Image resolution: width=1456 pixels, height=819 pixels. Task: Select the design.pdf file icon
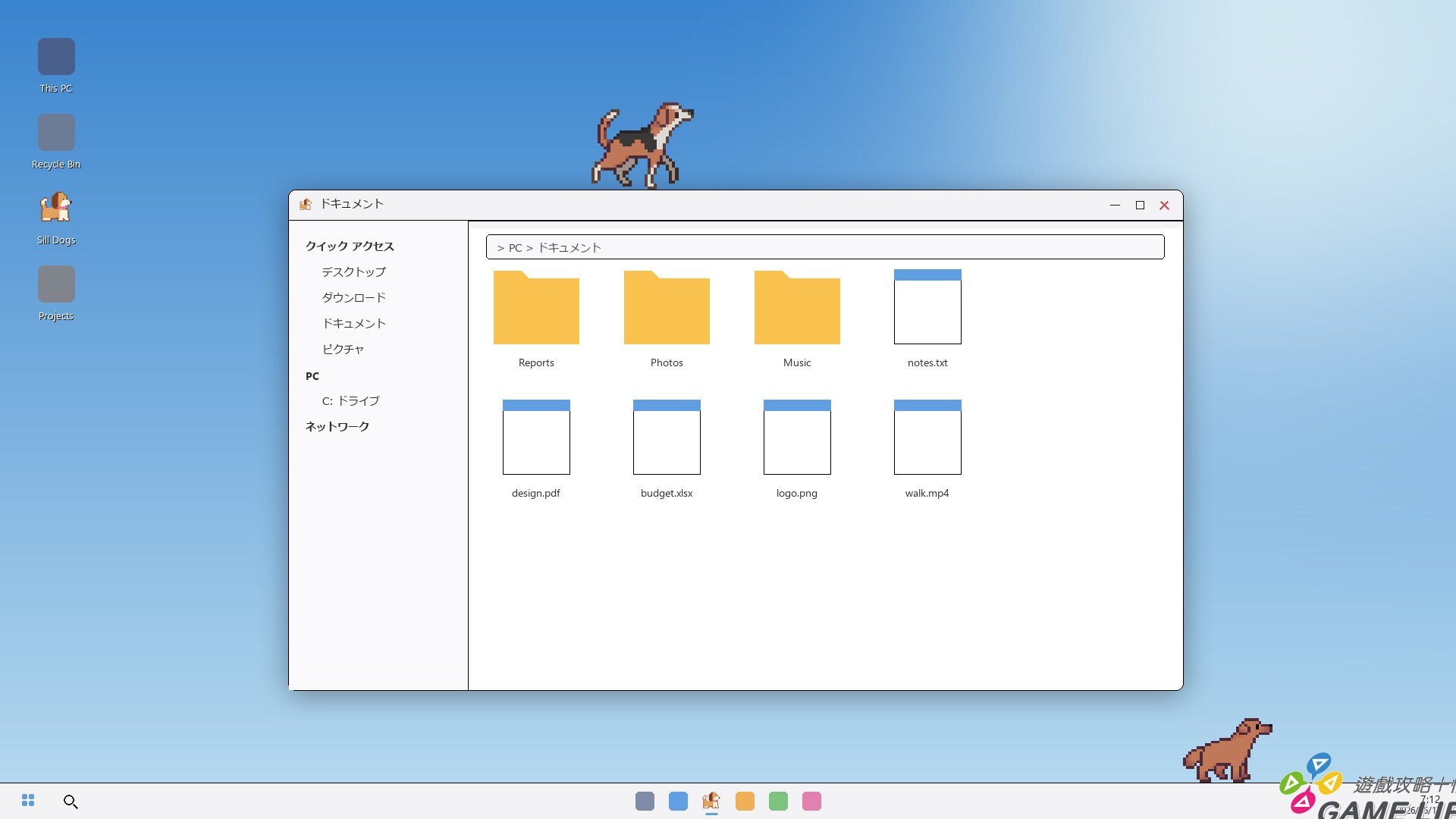point(536,437)
